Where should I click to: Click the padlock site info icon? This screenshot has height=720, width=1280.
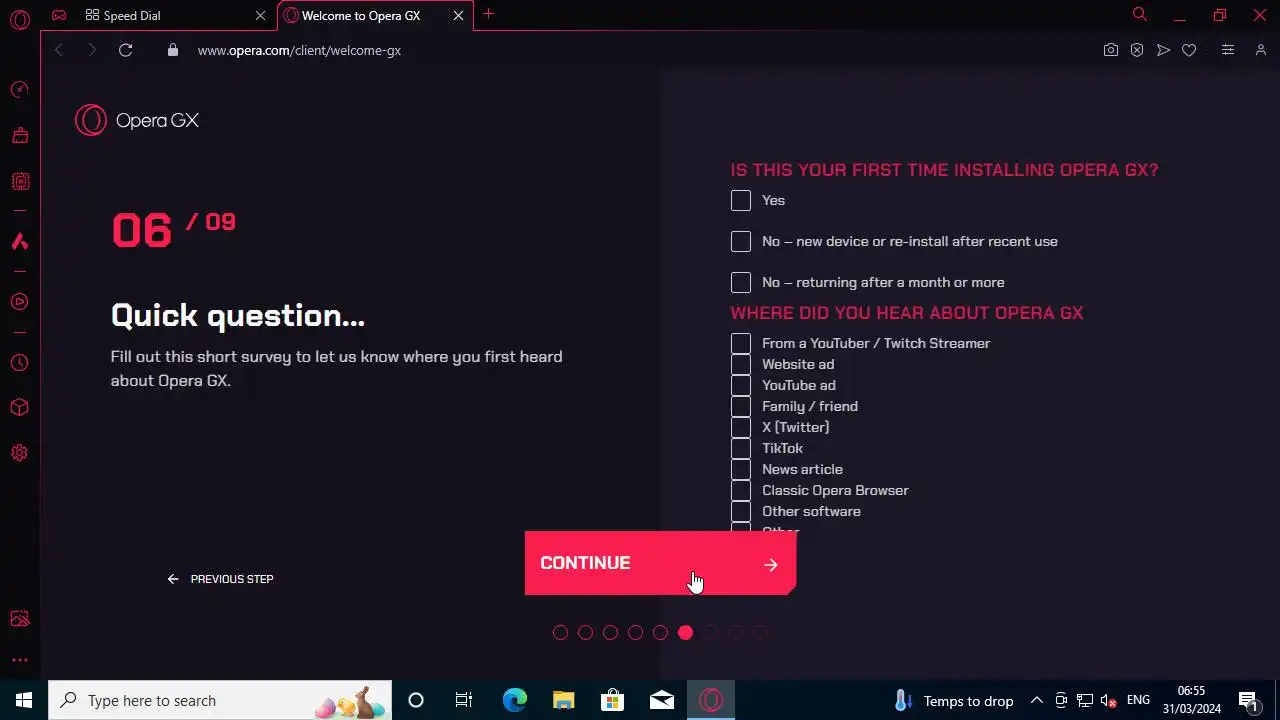173,50
